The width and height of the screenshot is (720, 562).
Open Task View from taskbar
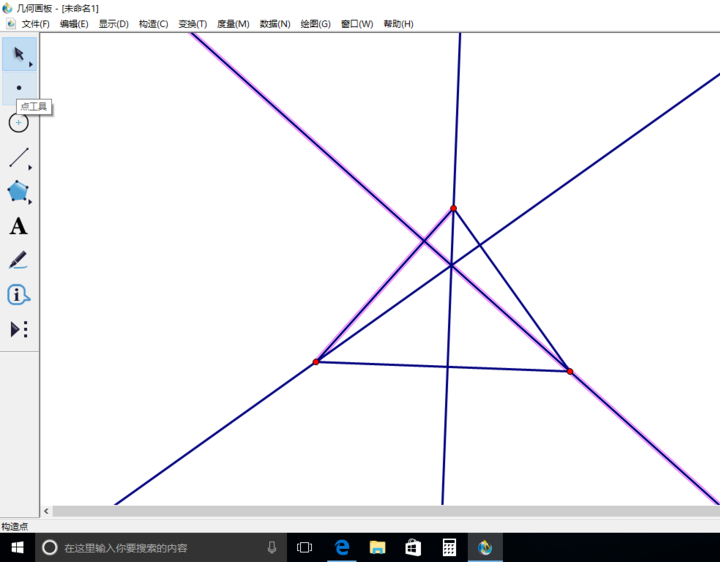coord(304,547)
